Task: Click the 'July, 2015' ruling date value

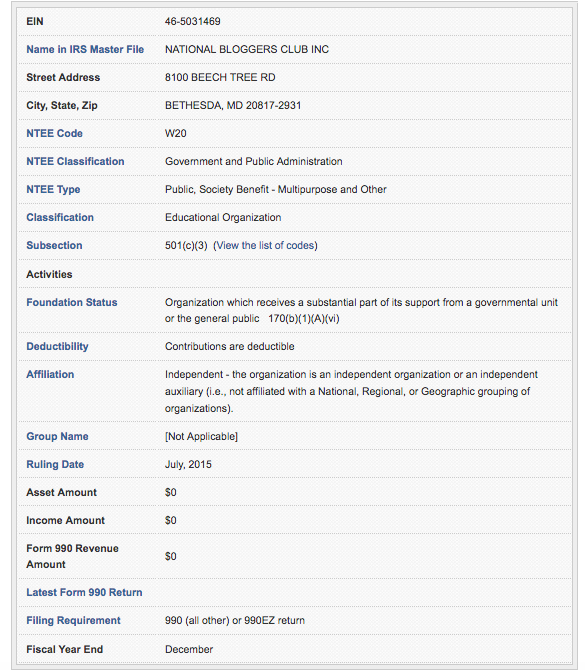Action: pos(188,464)
